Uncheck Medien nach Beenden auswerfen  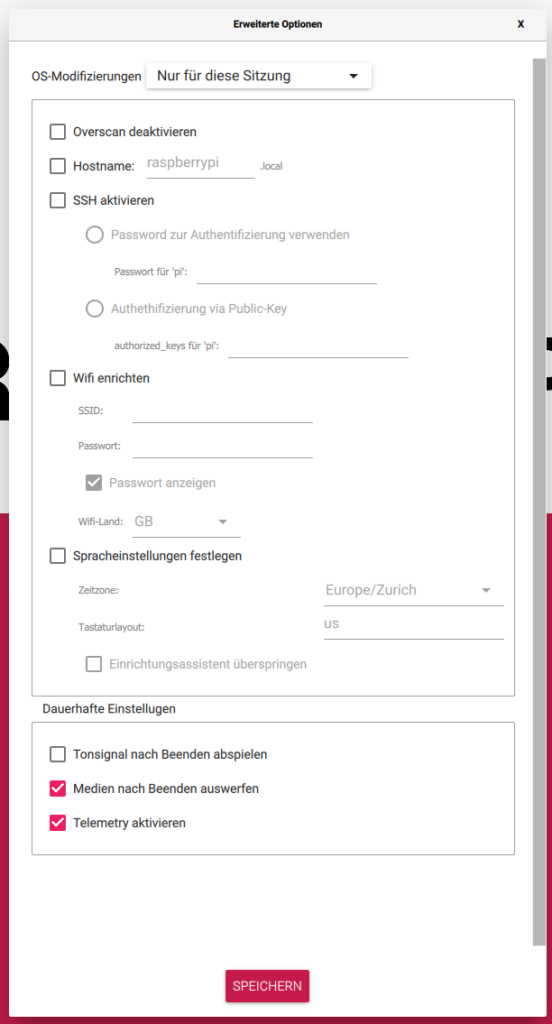pos(58,788)
